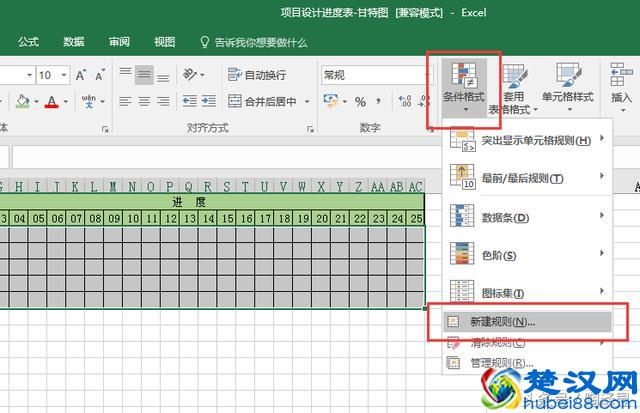Click the date cell 25
This screenshot has width=640, height=413.
[416, 218]
